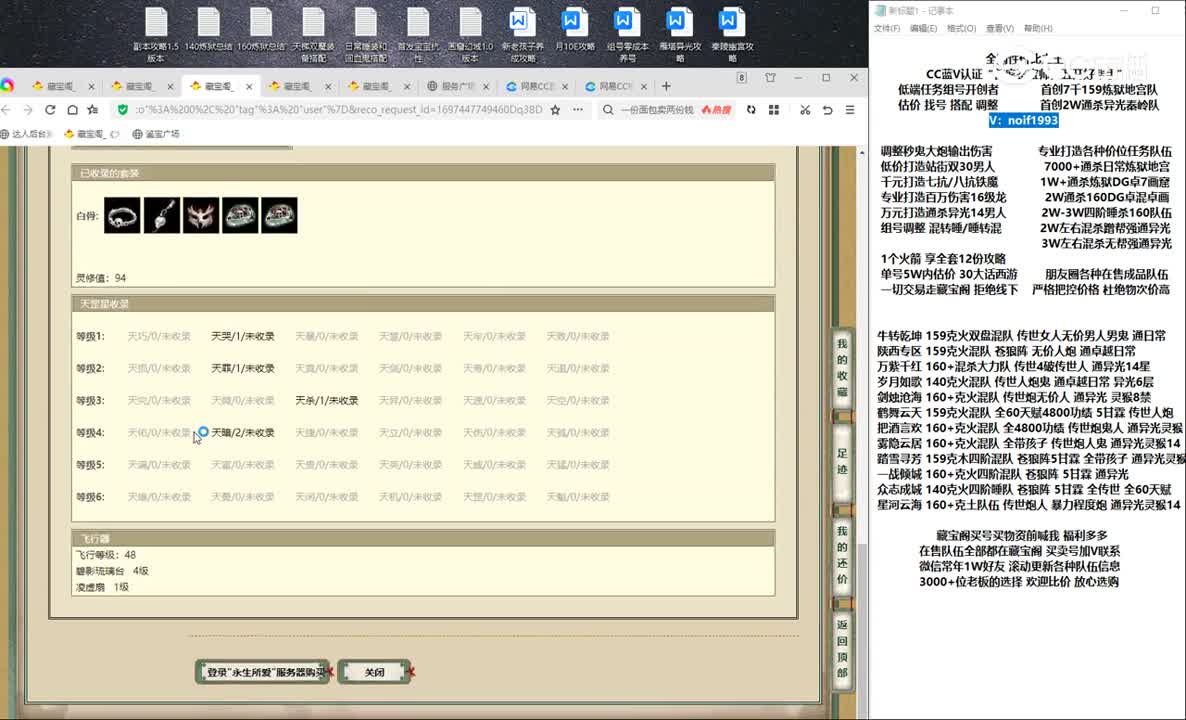Click 返回顶部 to return to top
Image resolution: width=1186 pixels, height=720 pixels.
(x=842, y=648)
